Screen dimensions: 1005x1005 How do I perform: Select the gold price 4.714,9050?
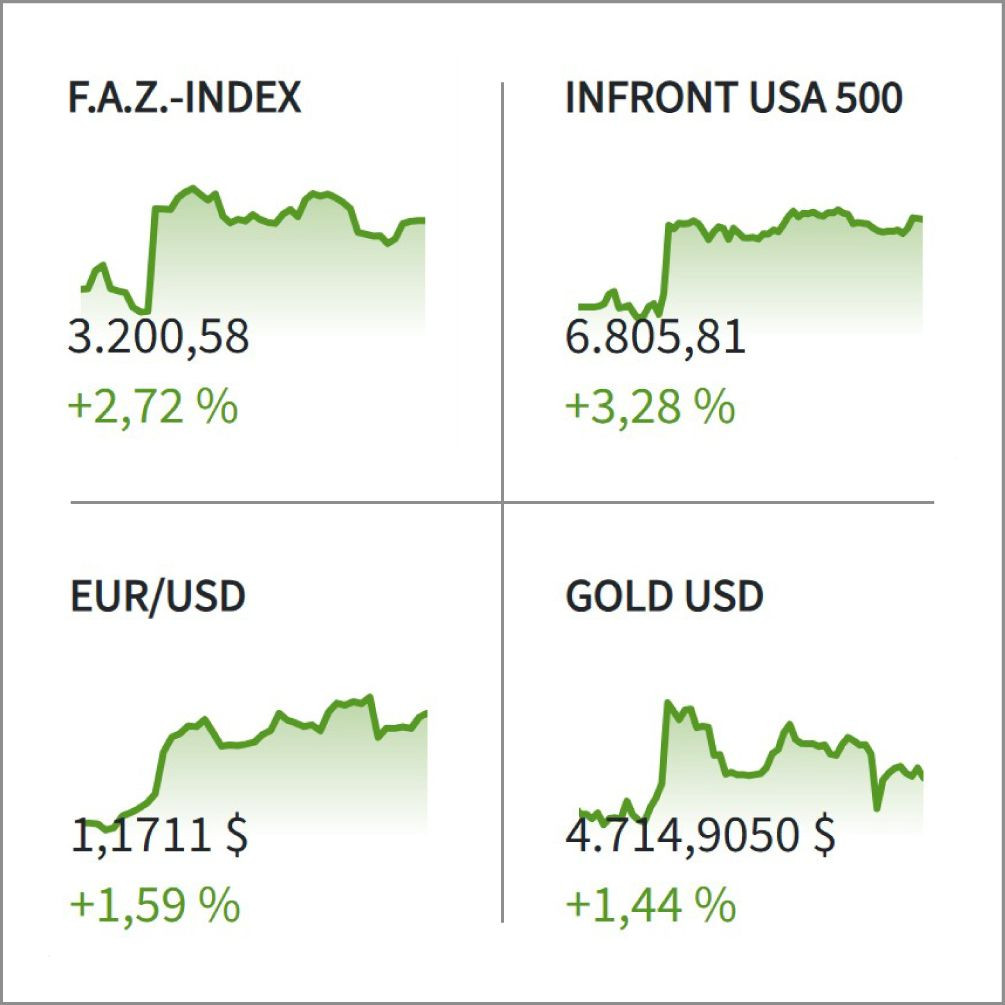point(682,834)
